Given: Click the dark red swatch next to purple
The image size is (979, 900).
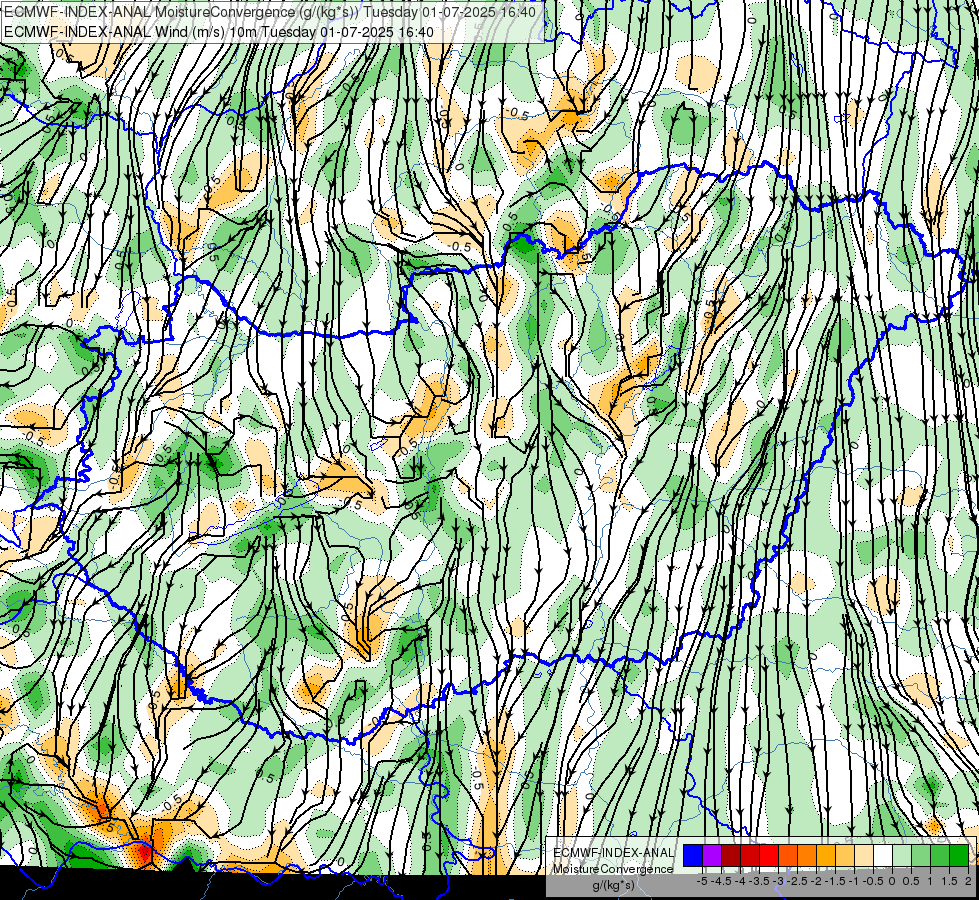Looking at the screenshot, I should [x=731, y=855].
